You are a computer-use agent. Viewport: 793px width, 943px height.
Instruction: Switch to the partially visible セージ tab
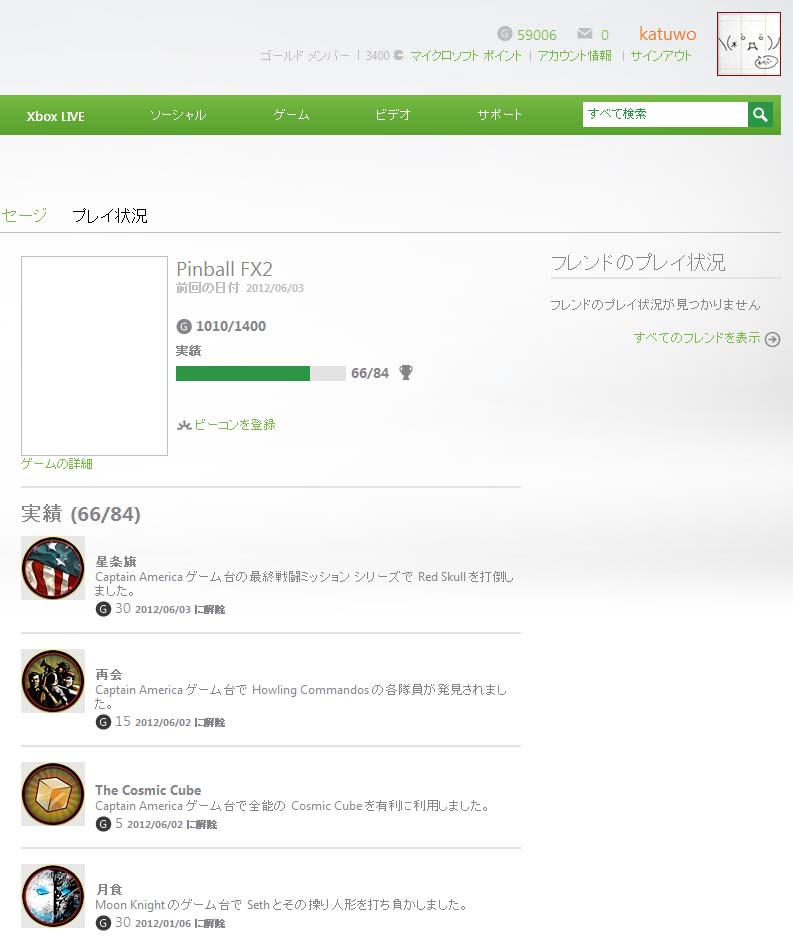24,215
